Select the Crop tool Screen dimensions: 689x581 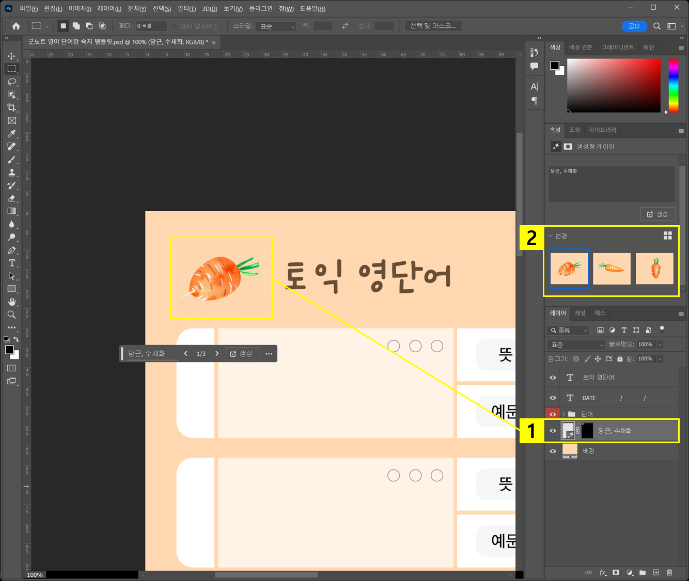pyautogui.click(x=12, y=107)
